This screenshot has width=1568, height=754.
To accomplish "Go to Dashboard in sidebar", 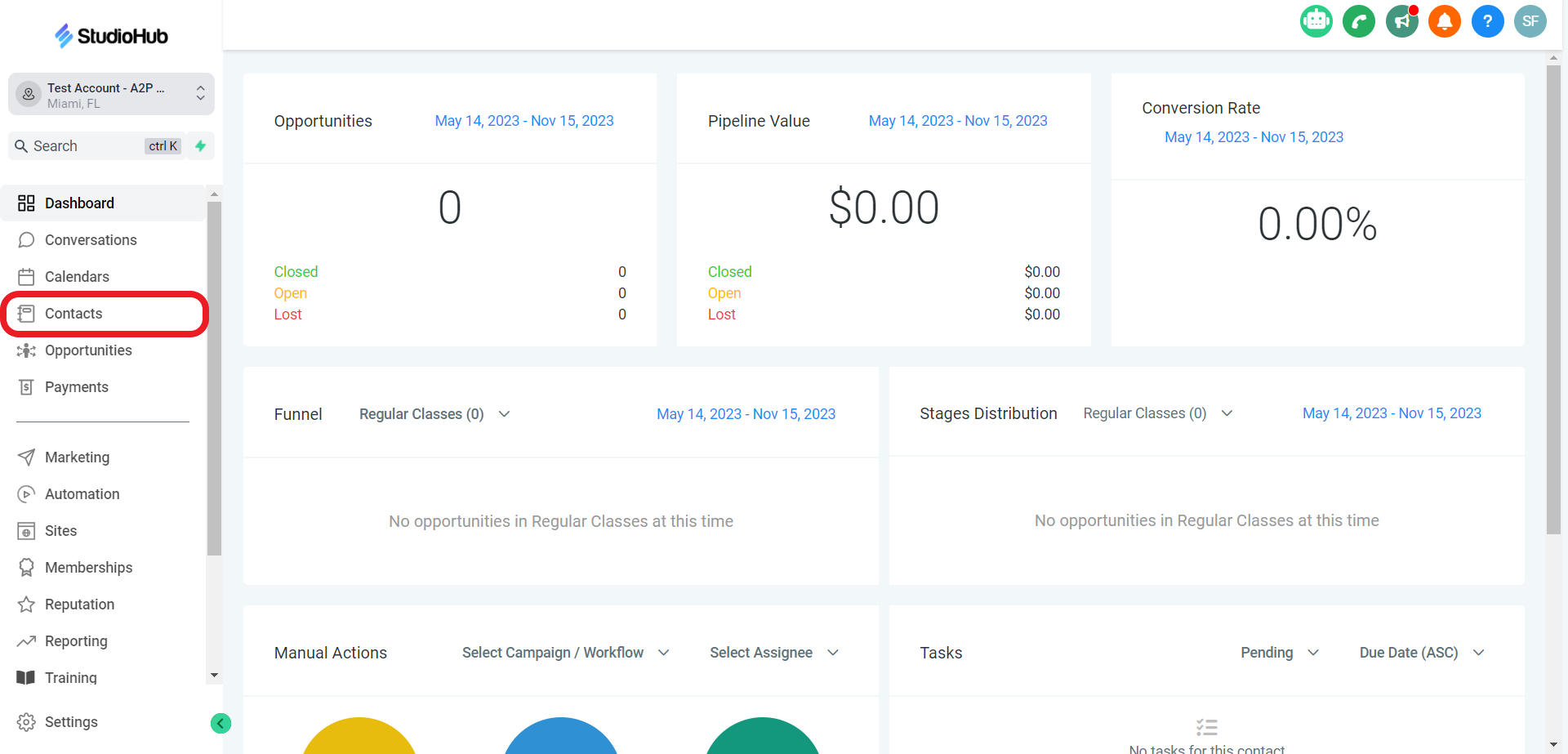I will pos(103,203).
